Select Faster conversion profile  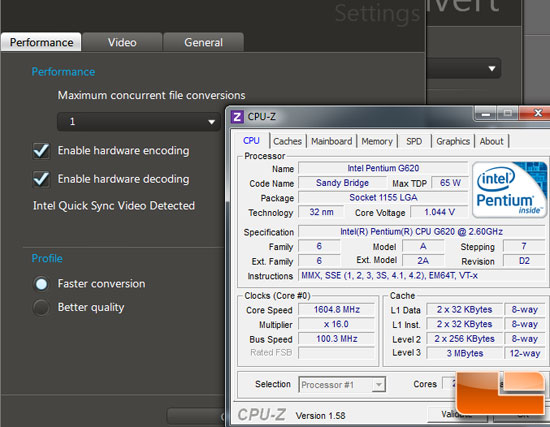pos(41,284)
